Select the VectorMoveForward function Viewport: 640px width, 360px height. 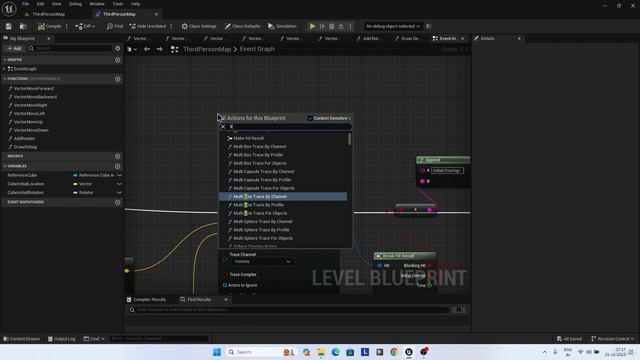pyautogui.click(x=33, y=89)
